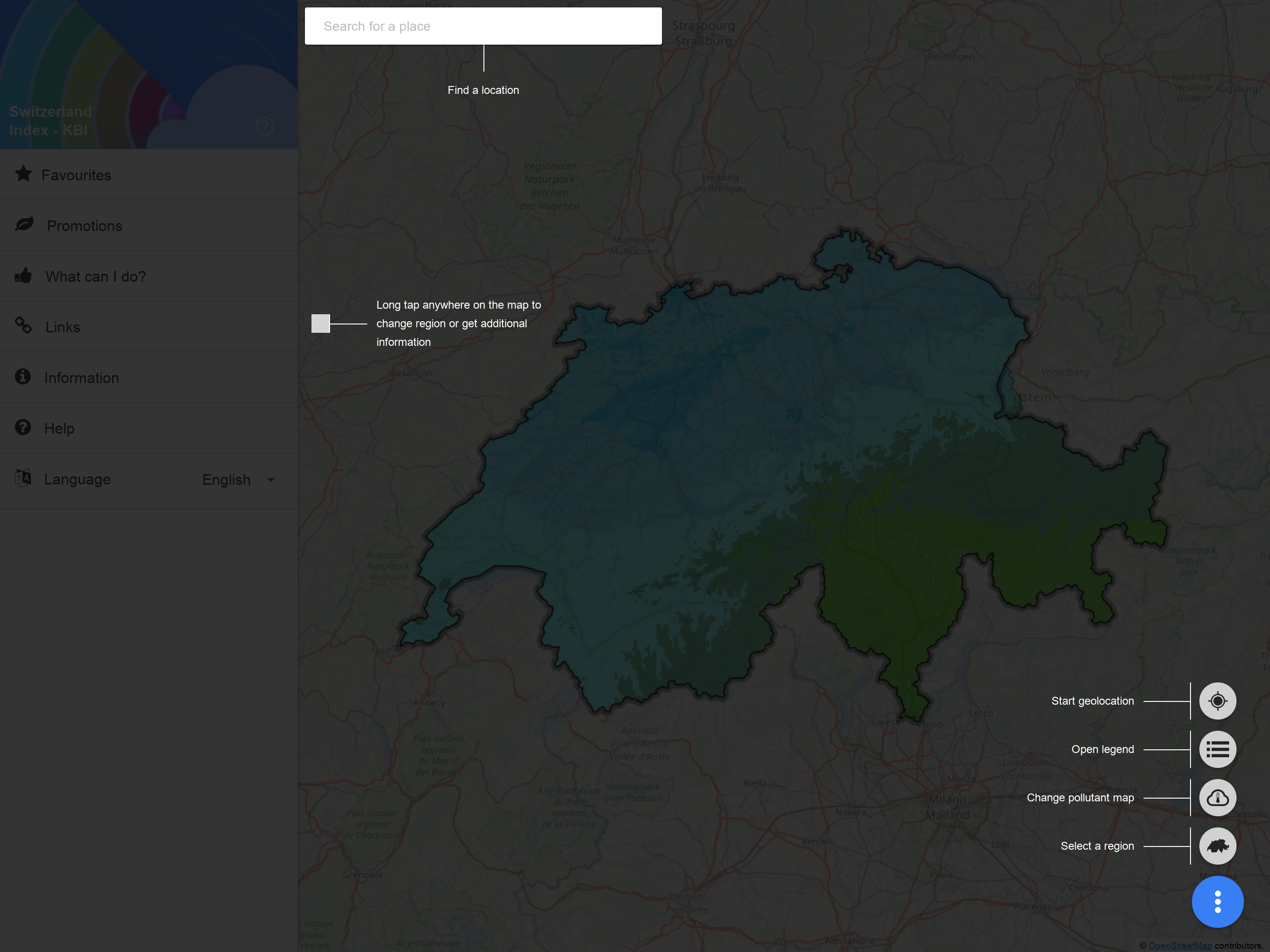1270x952 pixels.
Task: Click the thumbs-up What can I do icon
Action: coord(24,276)
